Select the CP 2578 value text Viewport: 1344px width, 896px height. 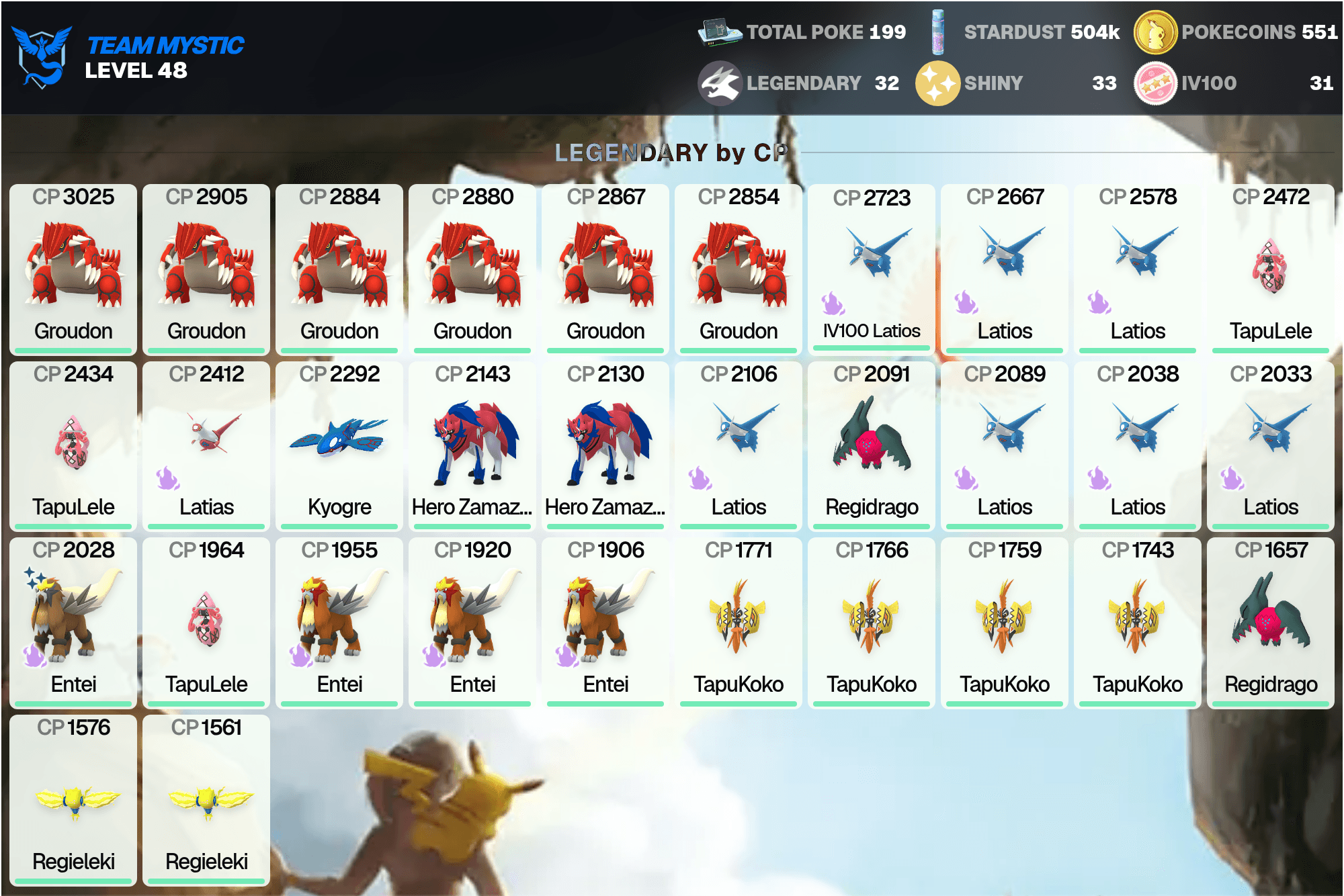(1138, 197)
